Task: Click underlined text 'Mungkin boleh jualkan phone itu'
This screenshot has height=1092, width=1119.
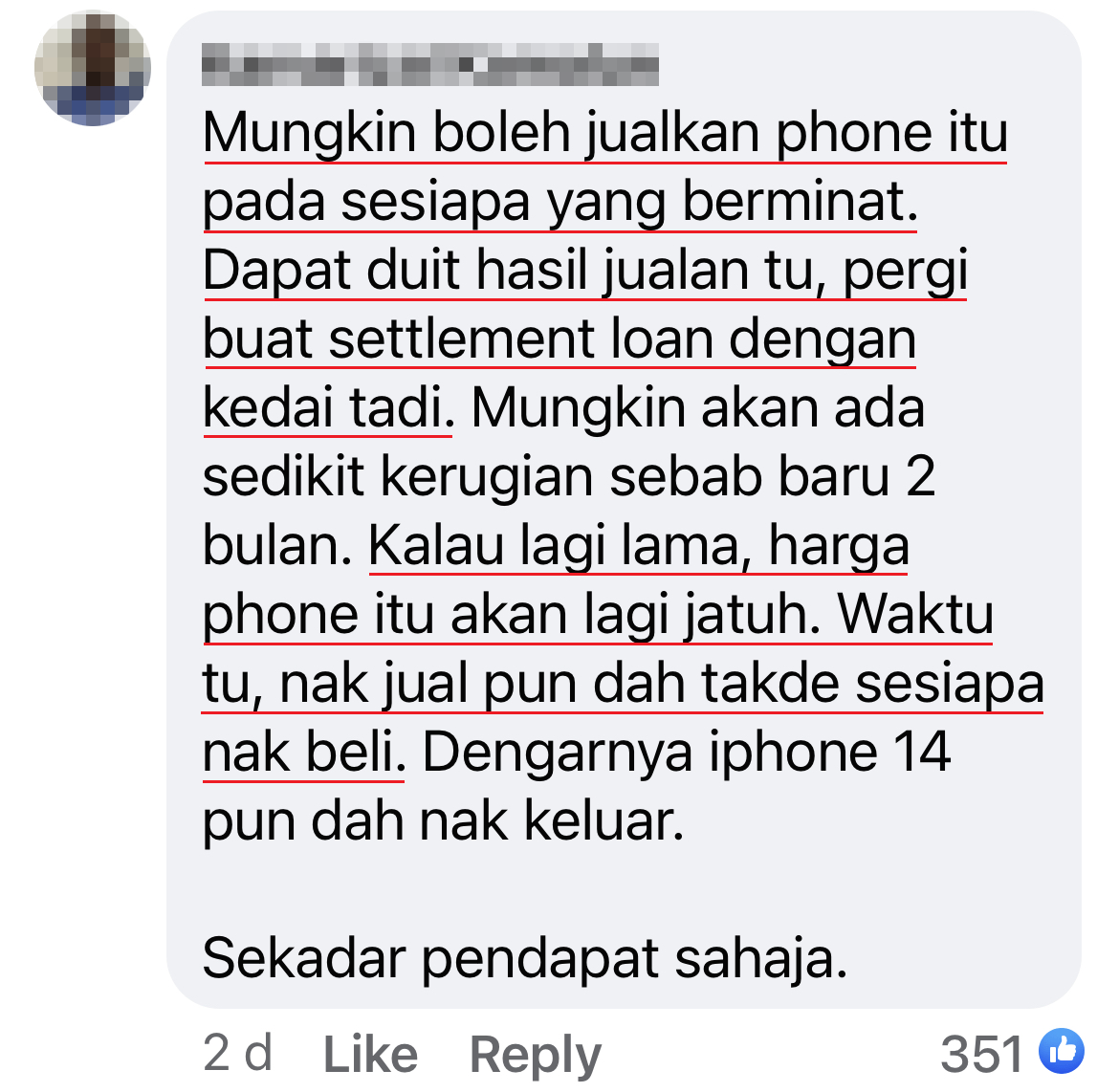Action: pos(605,134)
